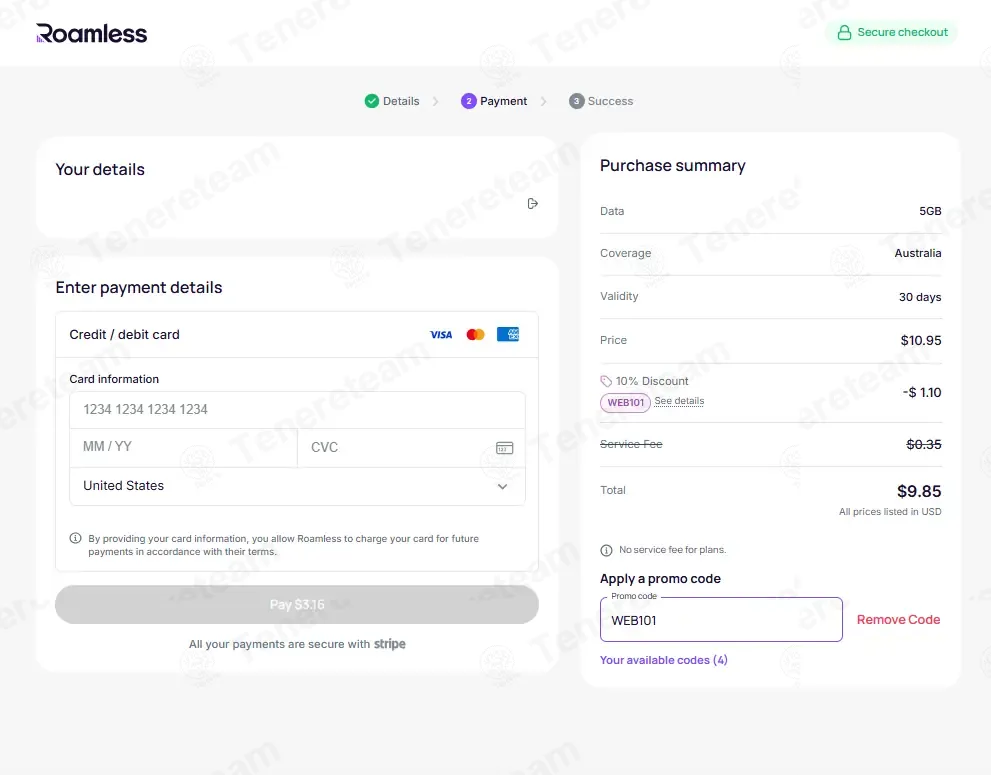991x775 pixels.
Task: Click info icon next to No service fee
Action: point(606,550)
